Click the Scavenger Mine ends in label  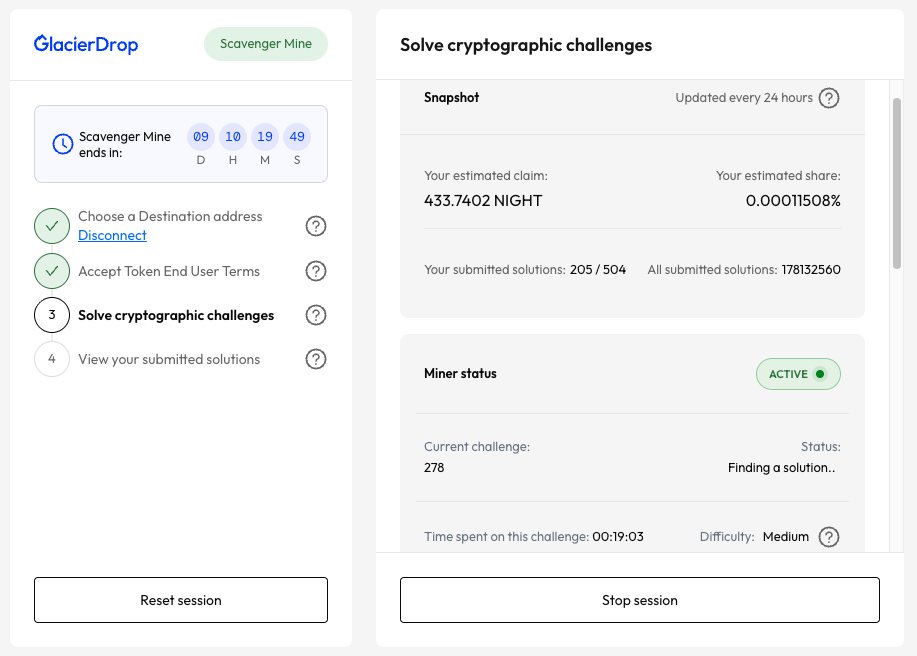(x=125, y=144)
